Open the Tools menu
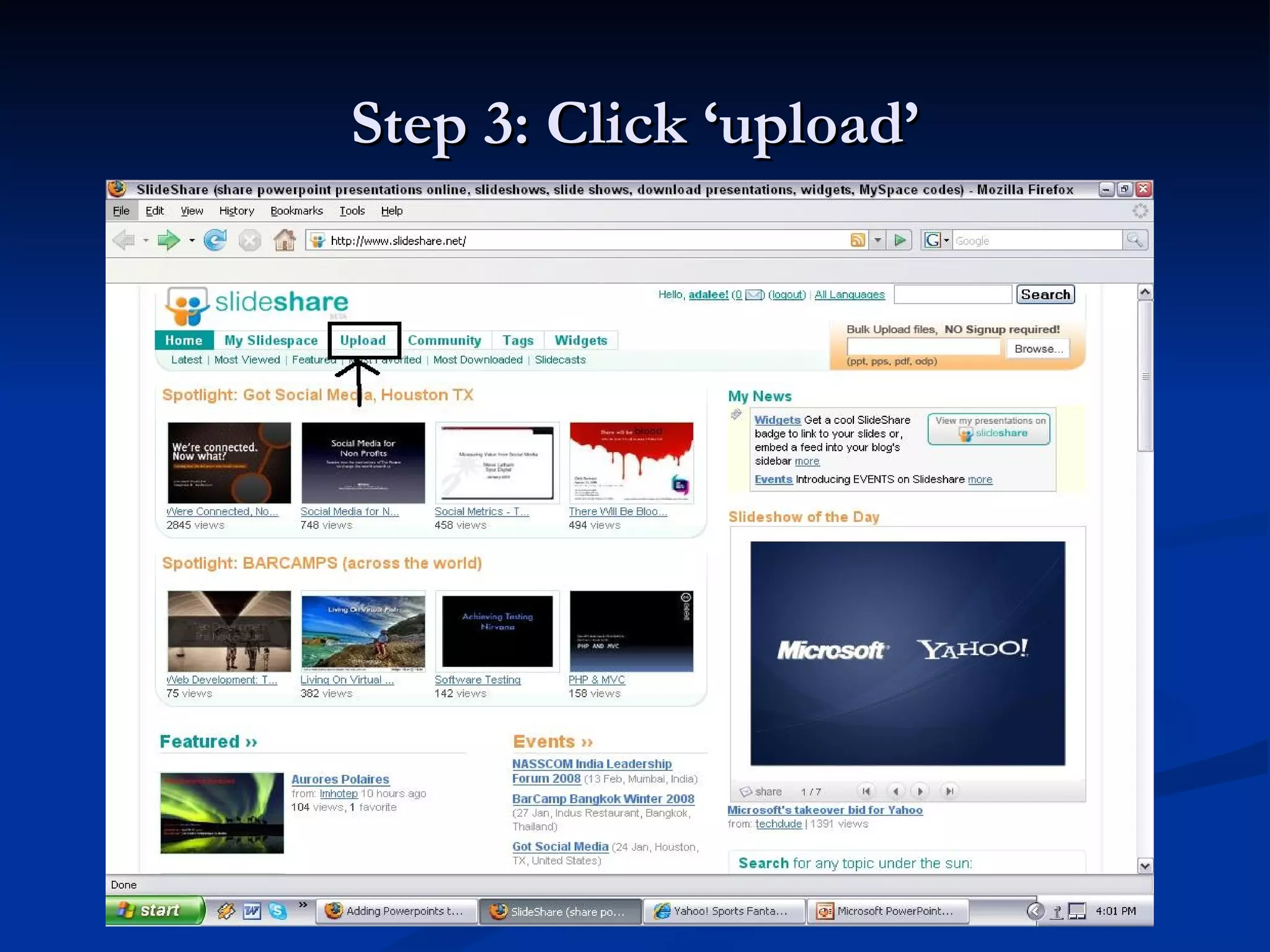This screenshot has width=1270, height=952. (x=352, y=211)
